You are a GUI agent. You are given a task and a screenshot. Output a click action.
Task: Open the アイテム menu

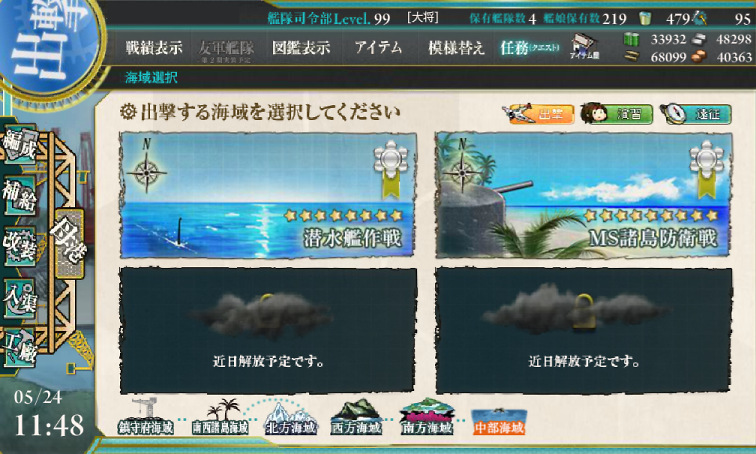pos(378,47)
